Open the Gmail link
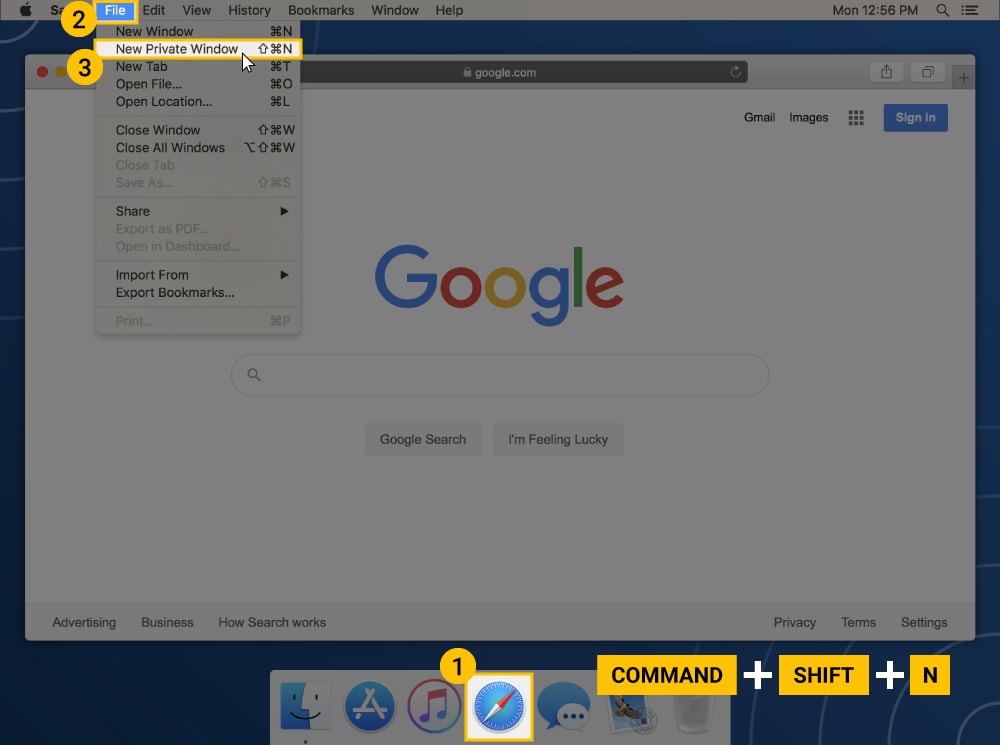 pos(759,117)
